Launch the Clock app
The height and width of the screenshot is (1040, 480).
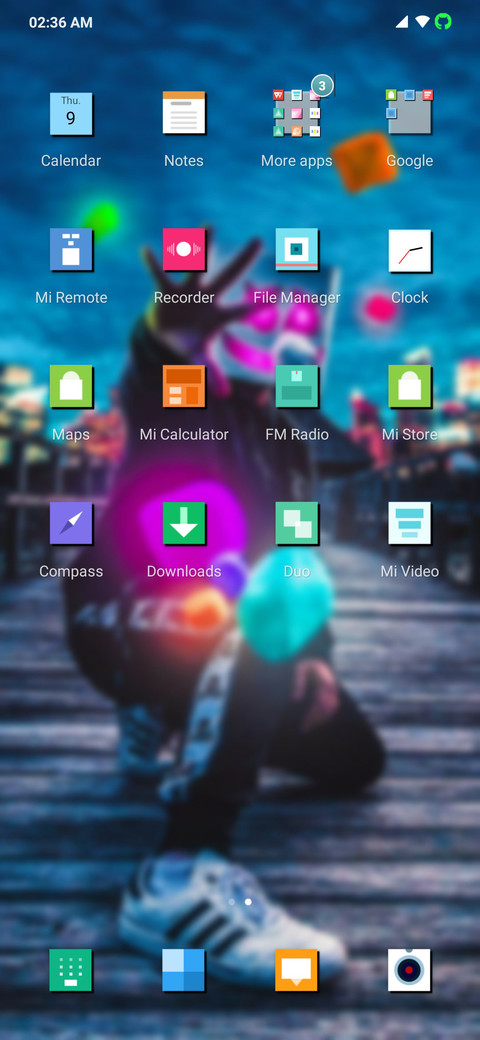point(410,251)
